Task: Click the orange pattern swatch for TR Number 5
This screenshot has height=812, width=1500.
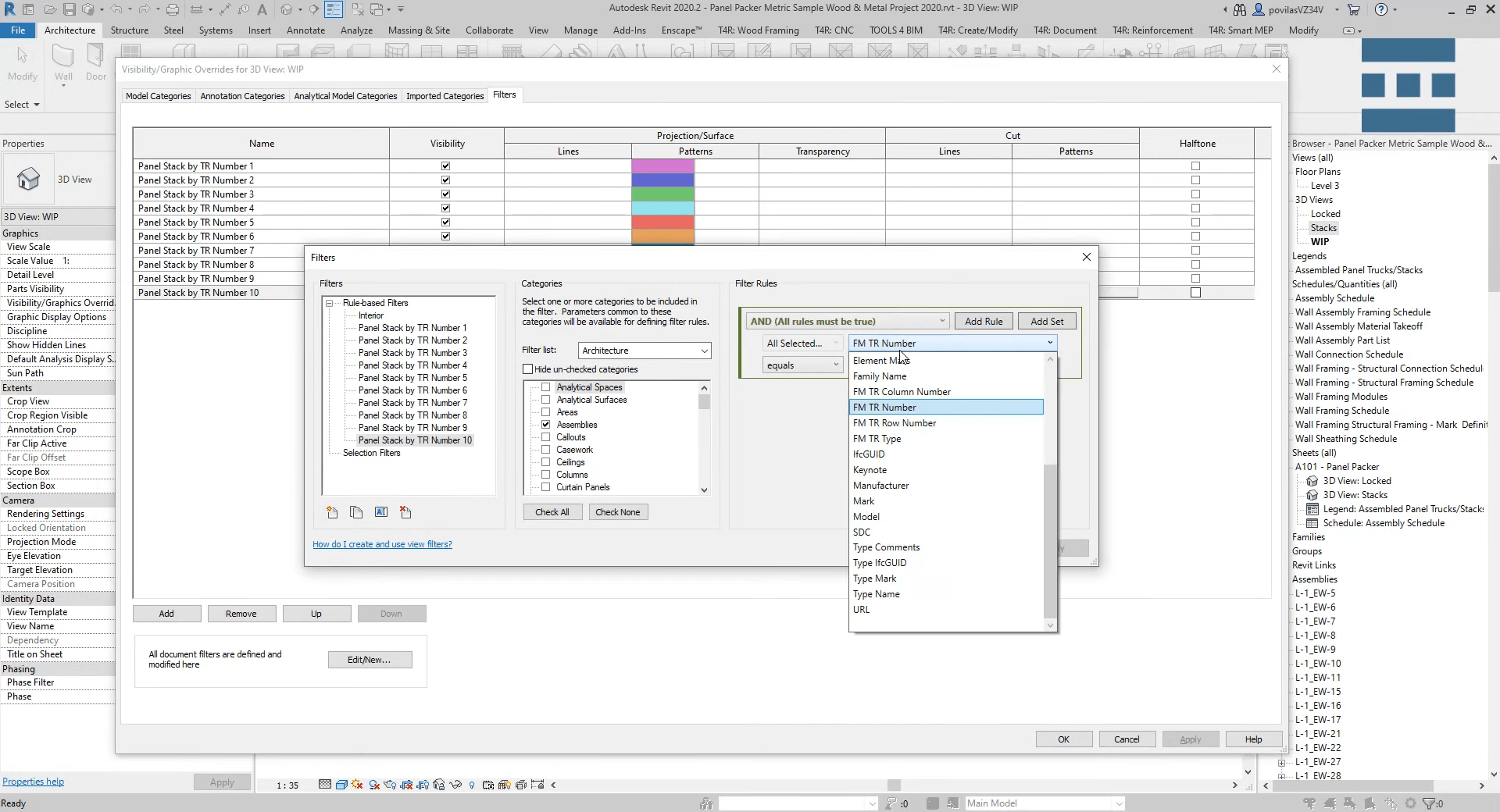Action: pyautogui.click(x=663, y=222)
